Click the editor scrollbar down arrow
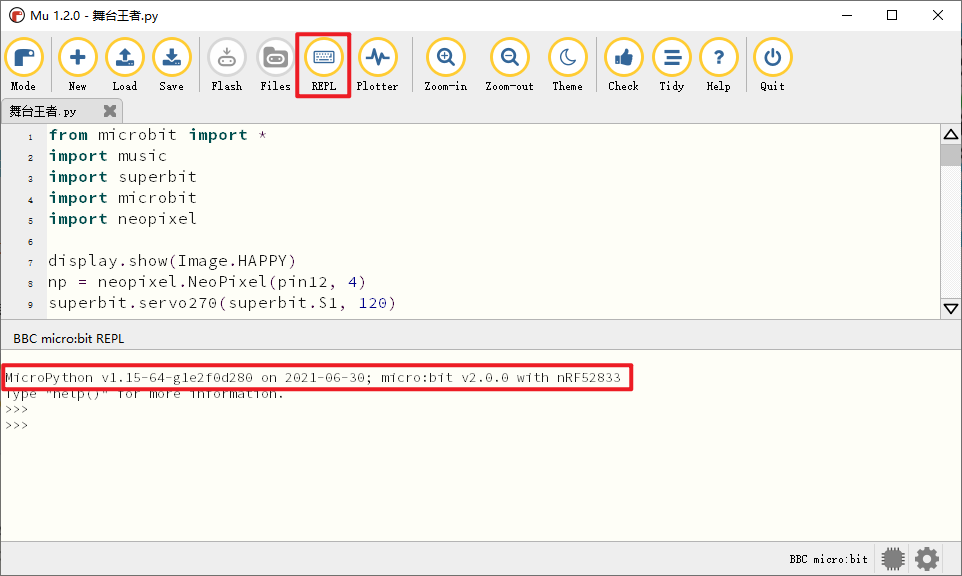Viewport: 962px width, 576px height. tap(951, 309)
